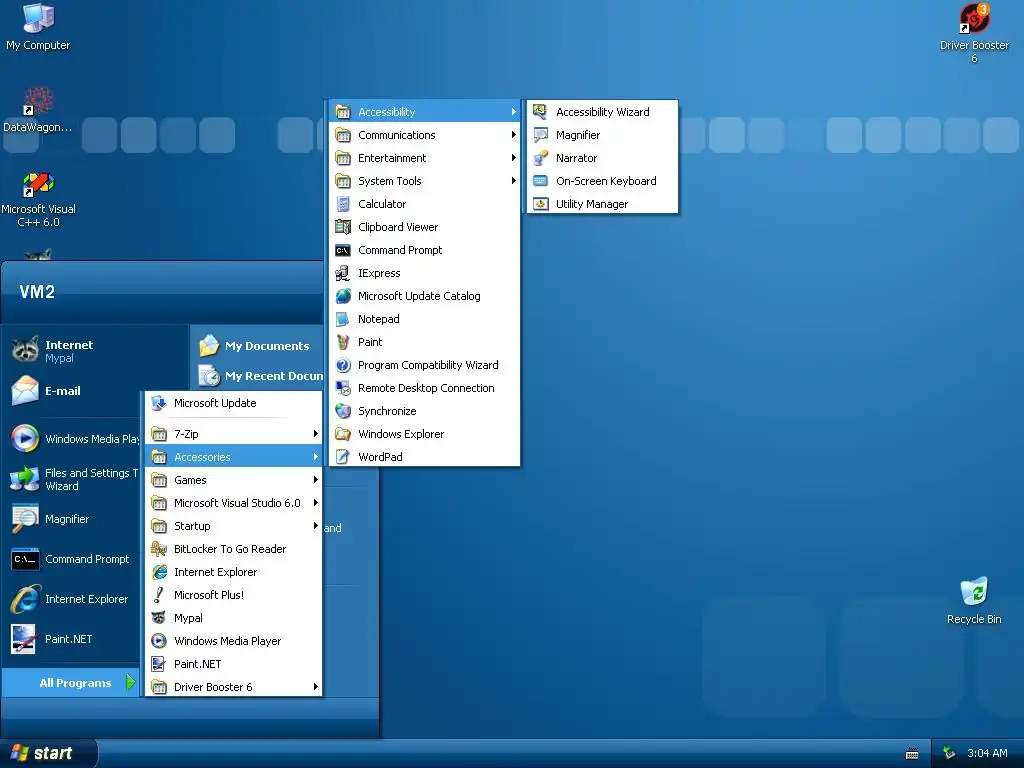Select the Accessories folder in All Programs

point(234,456)
